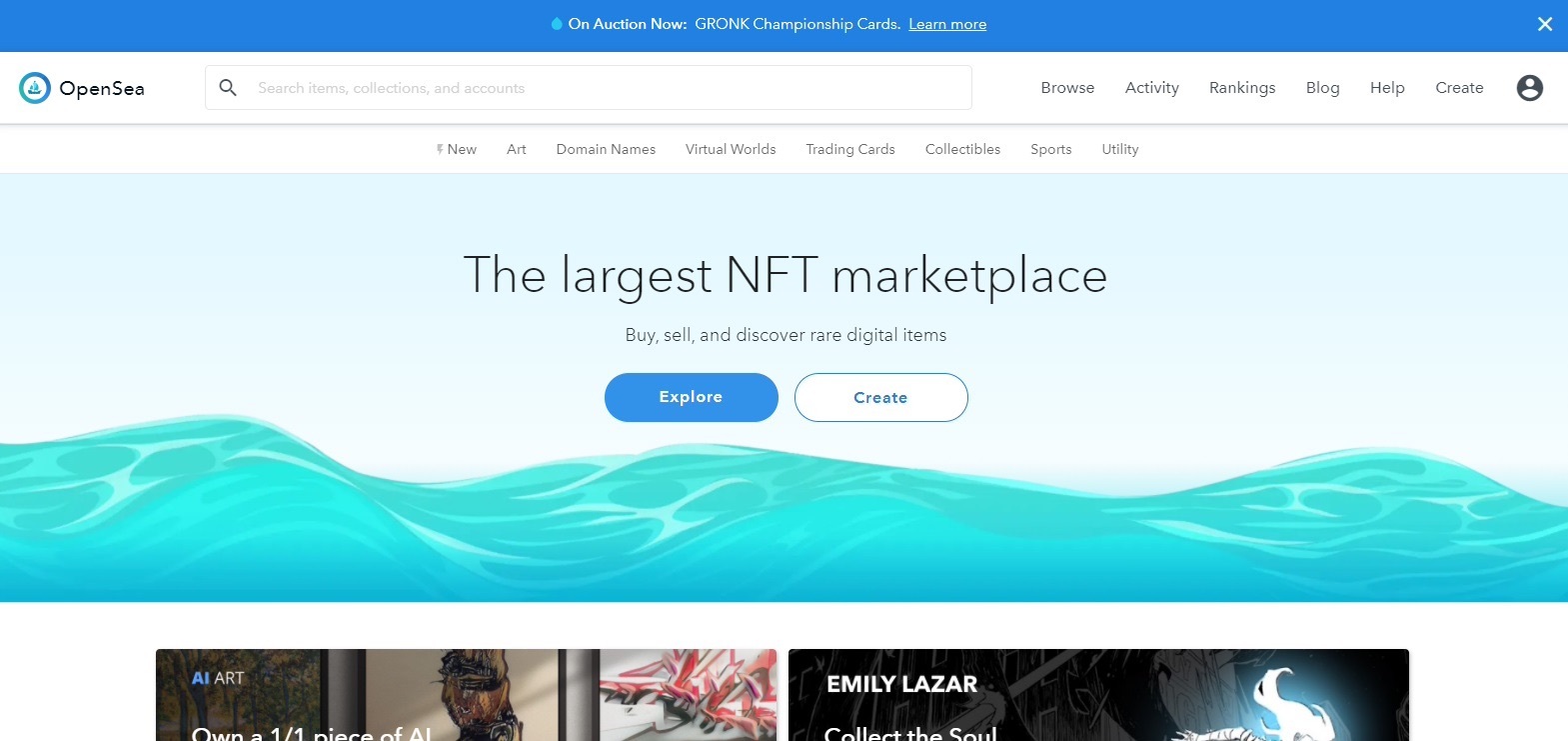Click the blue droplet icon in banner
Screen dimensions: 1568x741
click(x=557, y=24)
